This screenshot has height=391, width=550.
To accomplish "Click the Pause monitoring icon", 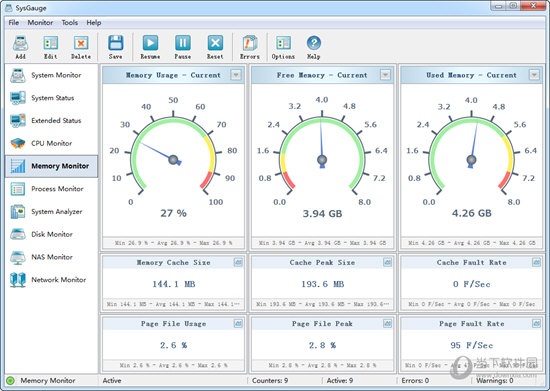I will pos(183,43).
